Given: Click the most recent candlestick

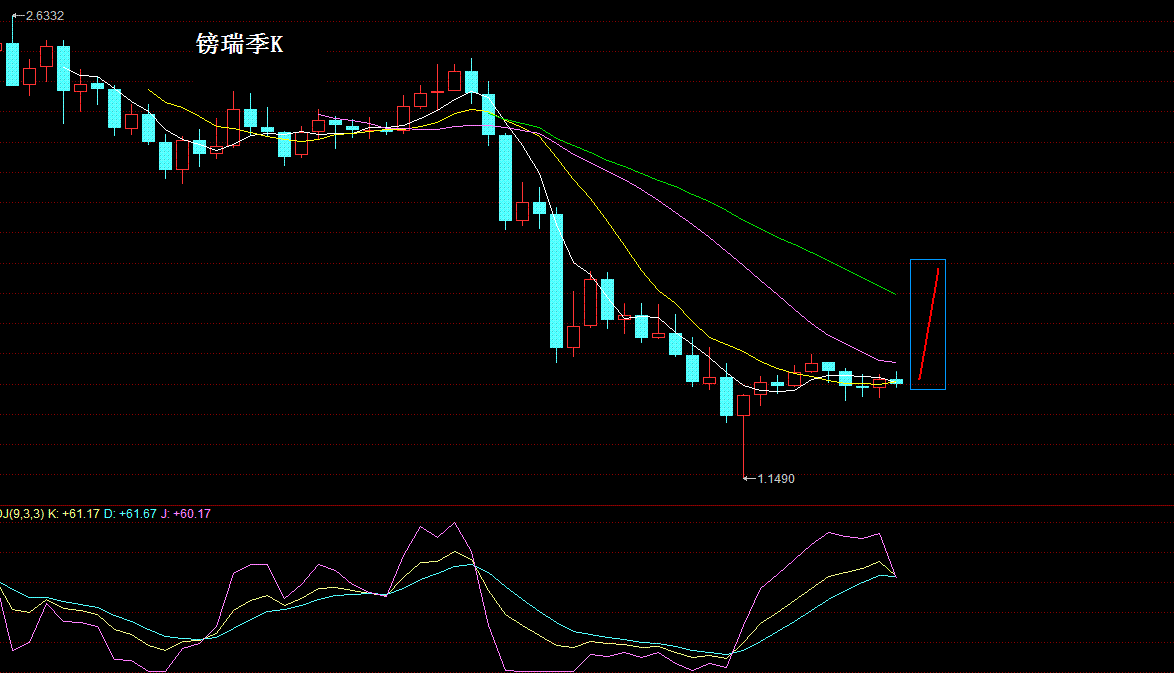Looking at the screenshot, I should click(x=896, y=381).
